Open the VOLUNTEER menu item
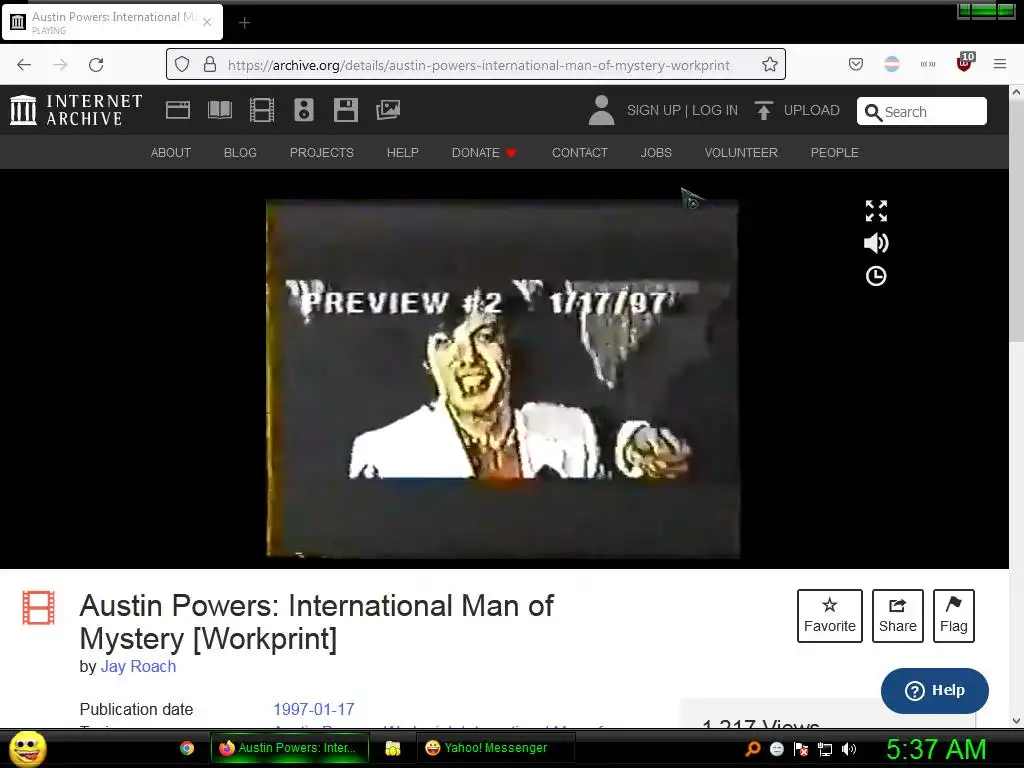Image resolution: width=1024 pixels, height=768 pixels. coord(741,153)
